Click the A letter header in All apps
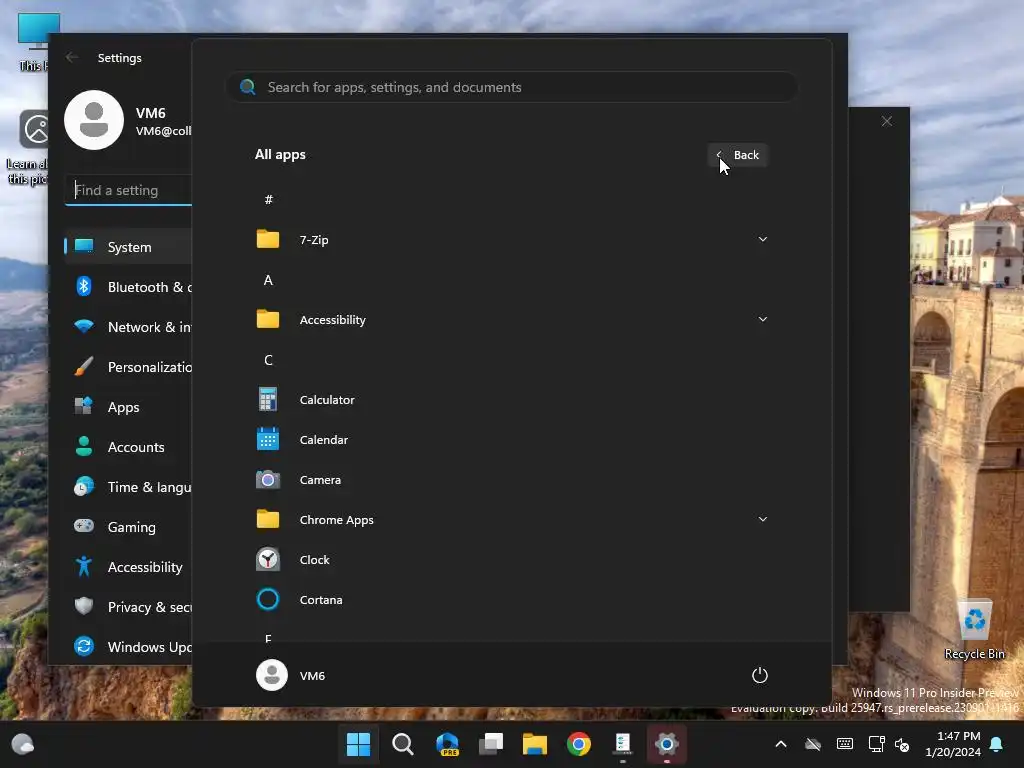Screen dimensions: 1024x768 (x=268, y=280)
